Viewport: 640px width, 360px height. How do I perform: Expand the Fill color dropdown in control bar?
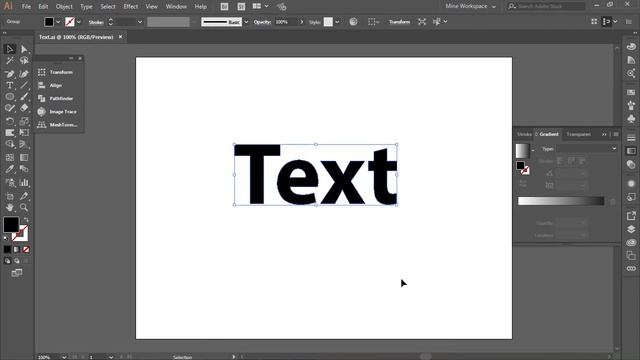point(58,22)
